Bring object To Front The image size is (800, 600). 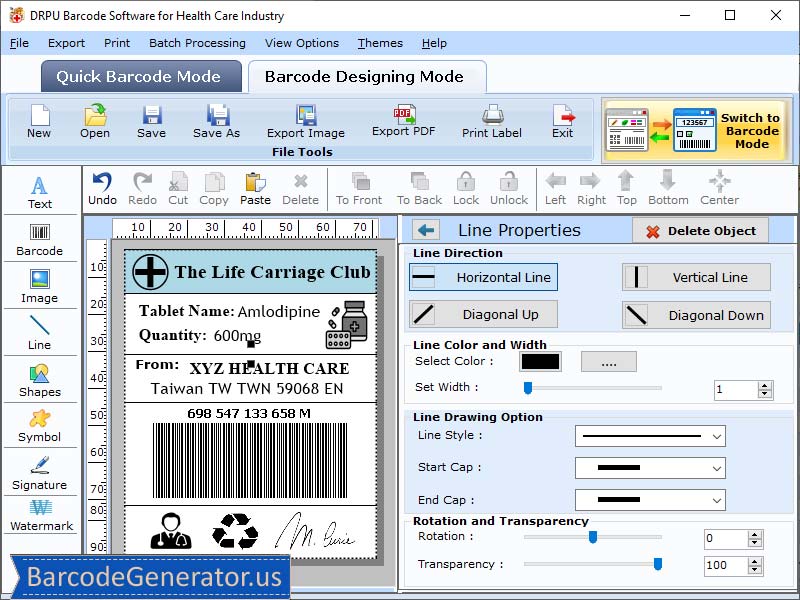(358, 188)
